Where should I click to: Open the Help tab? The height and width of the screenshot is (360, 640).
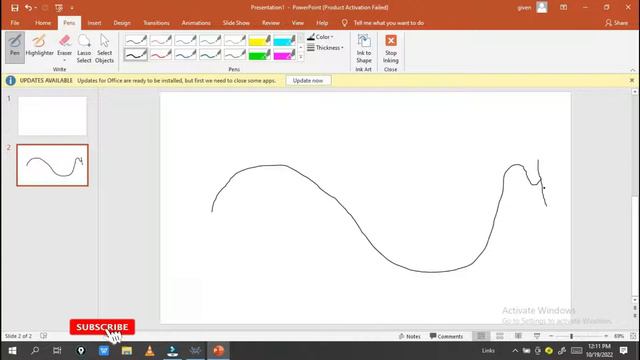coord(322,23)
